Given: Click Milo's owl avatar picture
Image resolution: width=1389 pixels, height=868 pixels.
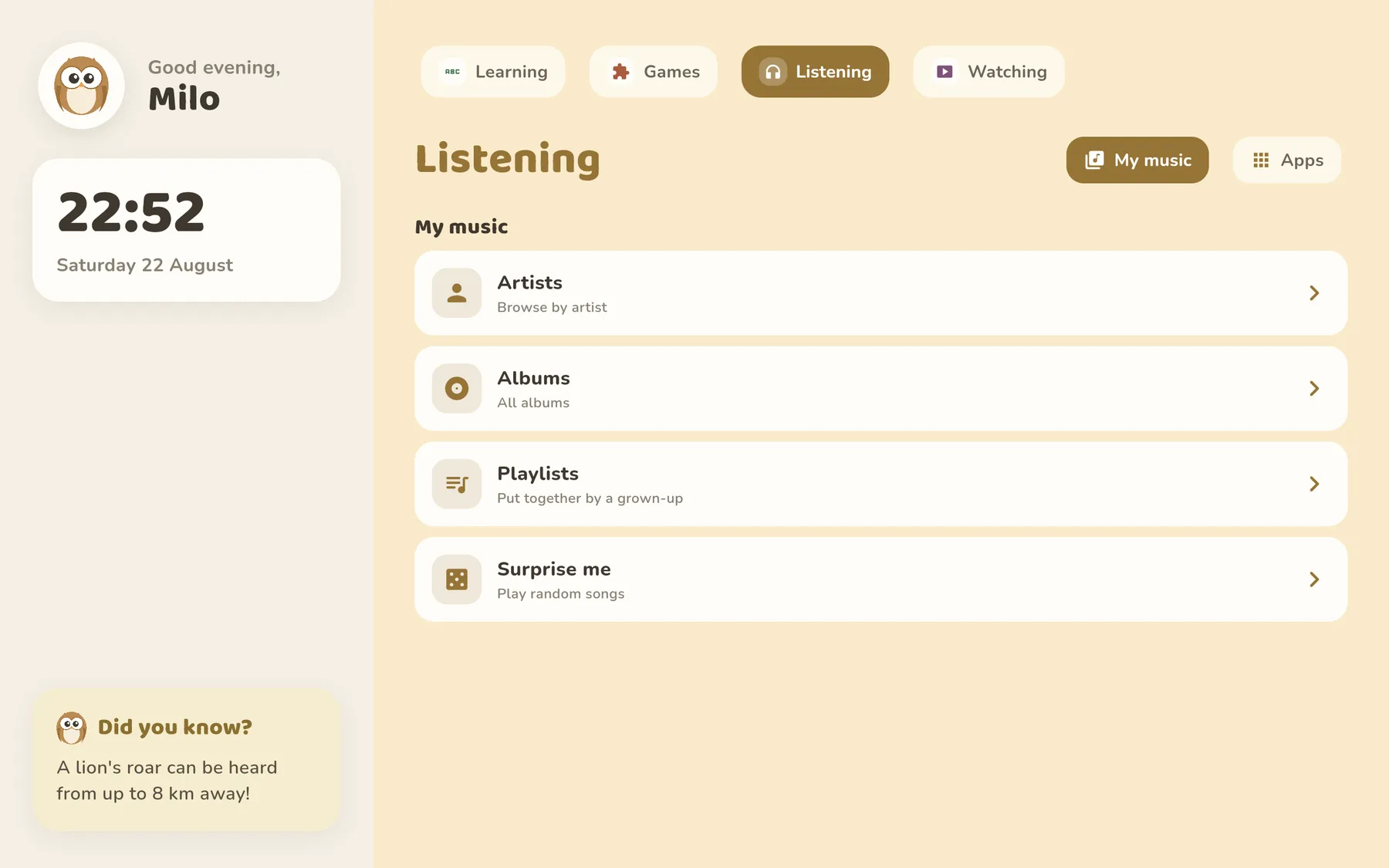Looking at the screenshot, I should (82, 86).
